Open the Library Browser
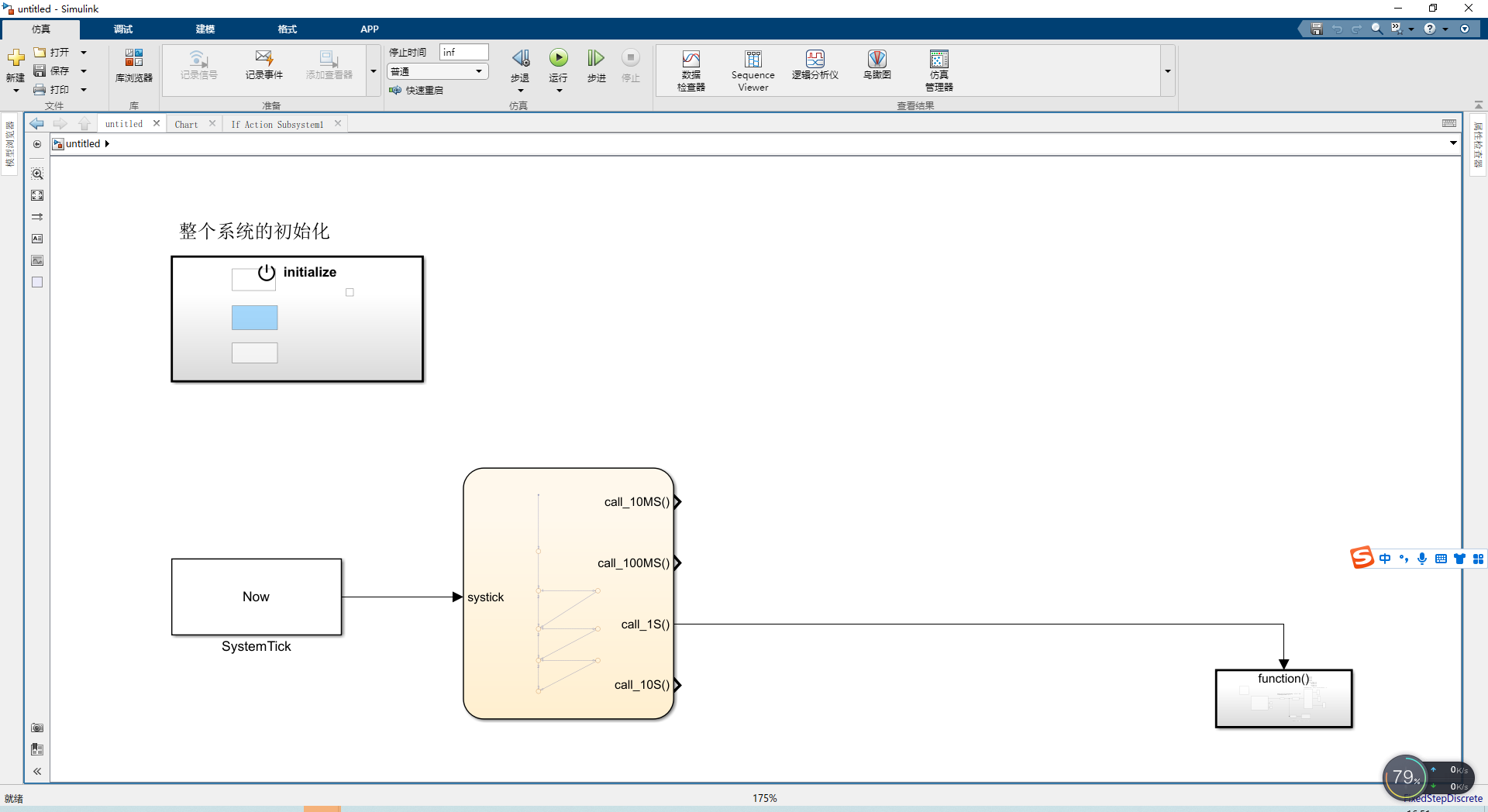 (134, 66)
